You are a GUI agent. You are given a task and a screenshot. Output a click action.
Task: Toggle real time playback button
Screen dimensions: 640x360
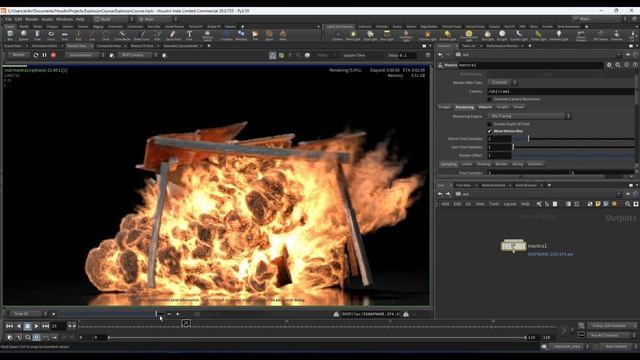pos(36,337)
